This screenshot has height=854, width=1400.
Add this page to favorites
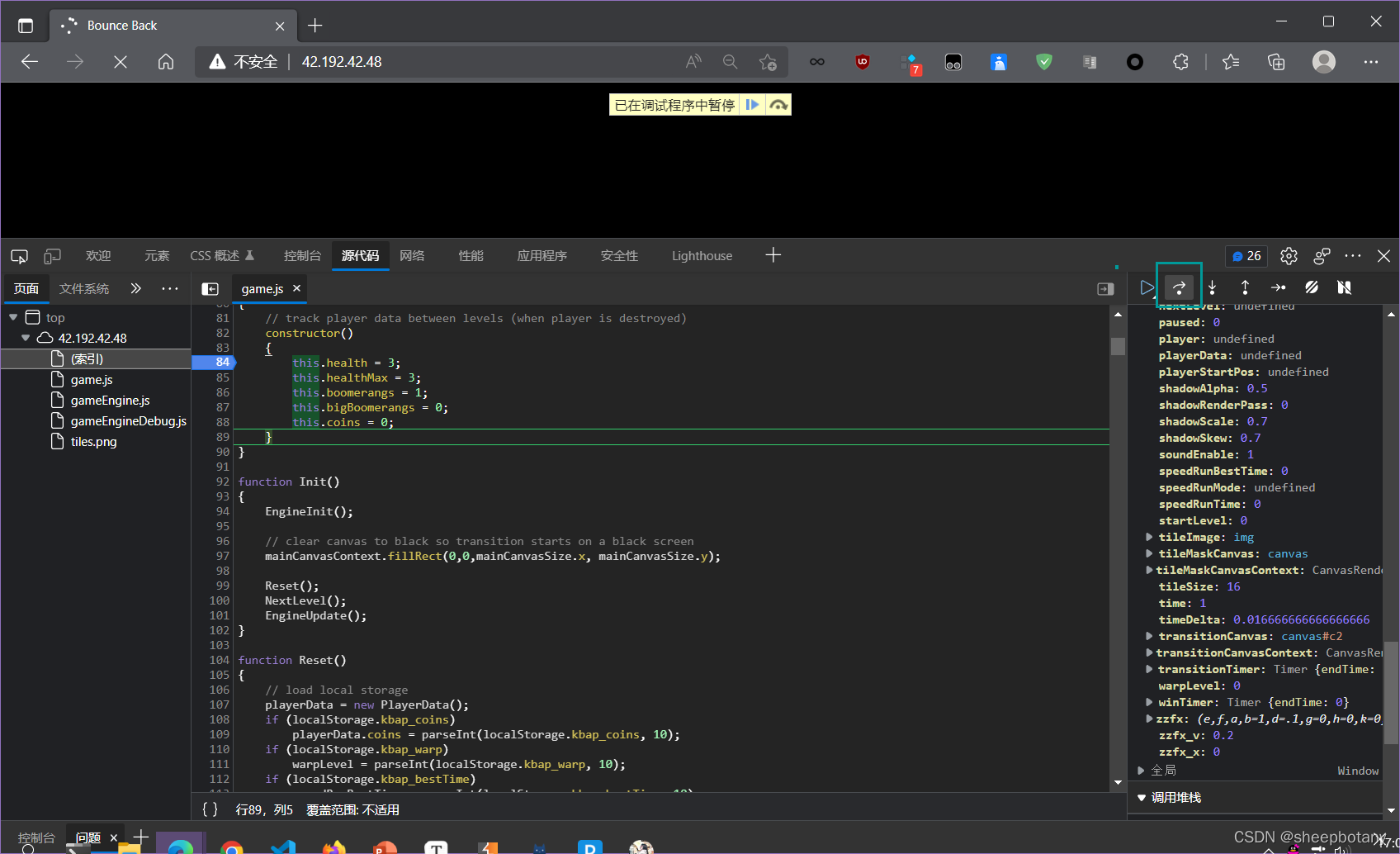[x=768, y=62]
